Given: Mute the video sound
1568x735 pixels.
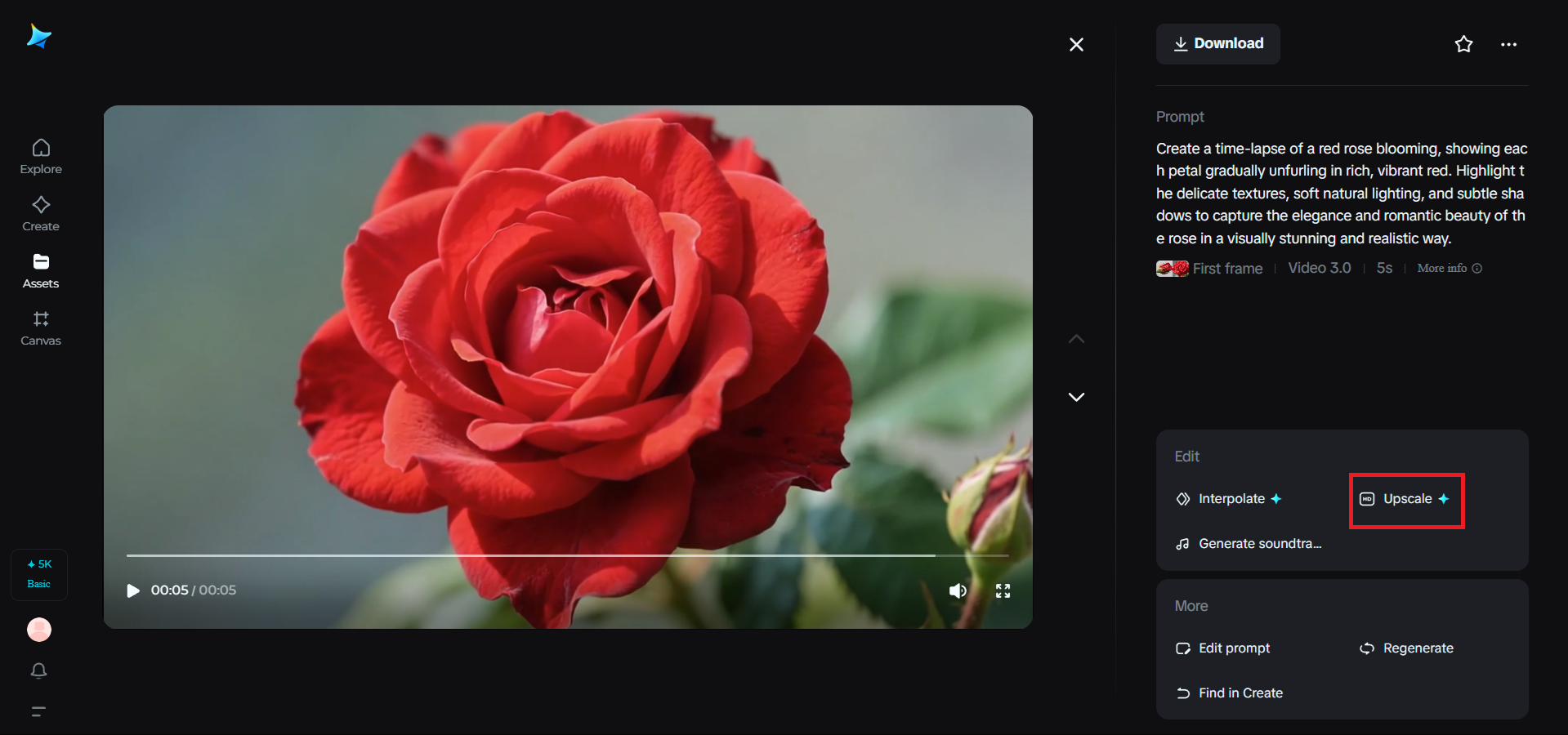Looking at the screenshot, I should [x=958, y=590].
